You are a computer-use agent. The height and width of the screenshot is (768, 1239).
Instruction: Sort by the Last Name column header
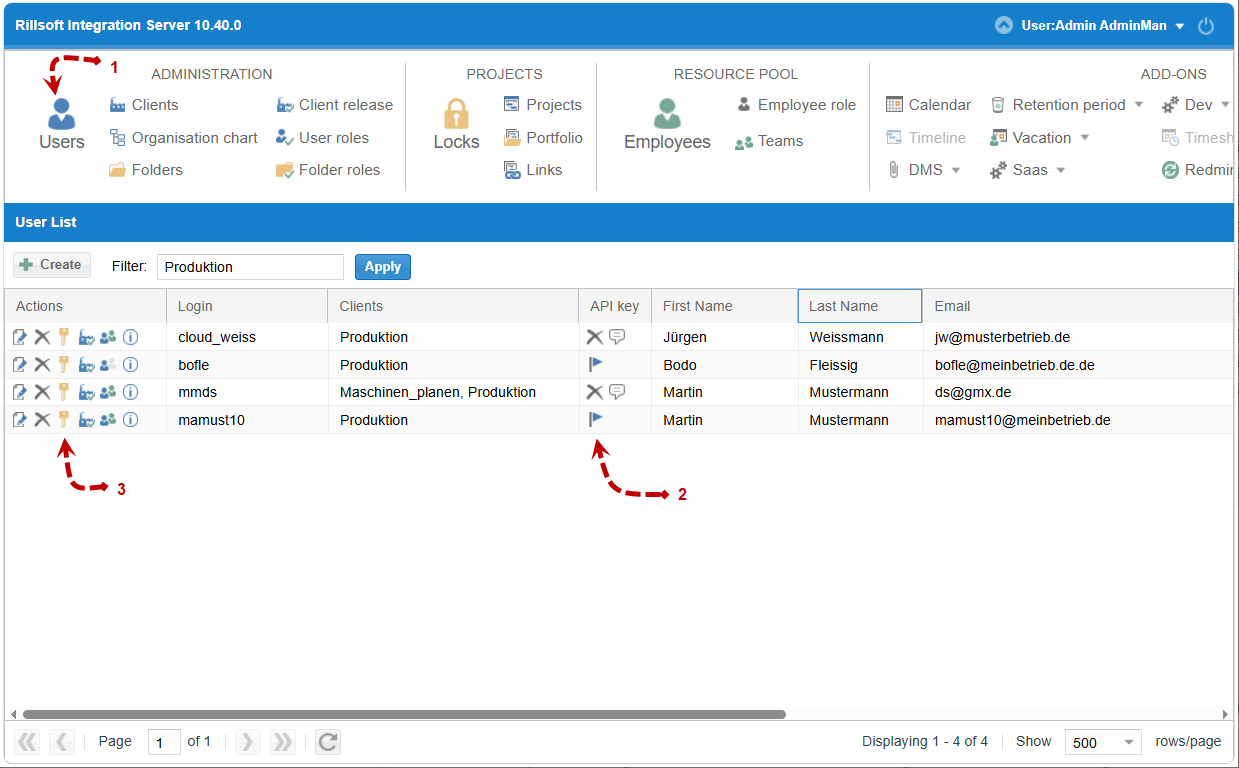pos(860,306)
